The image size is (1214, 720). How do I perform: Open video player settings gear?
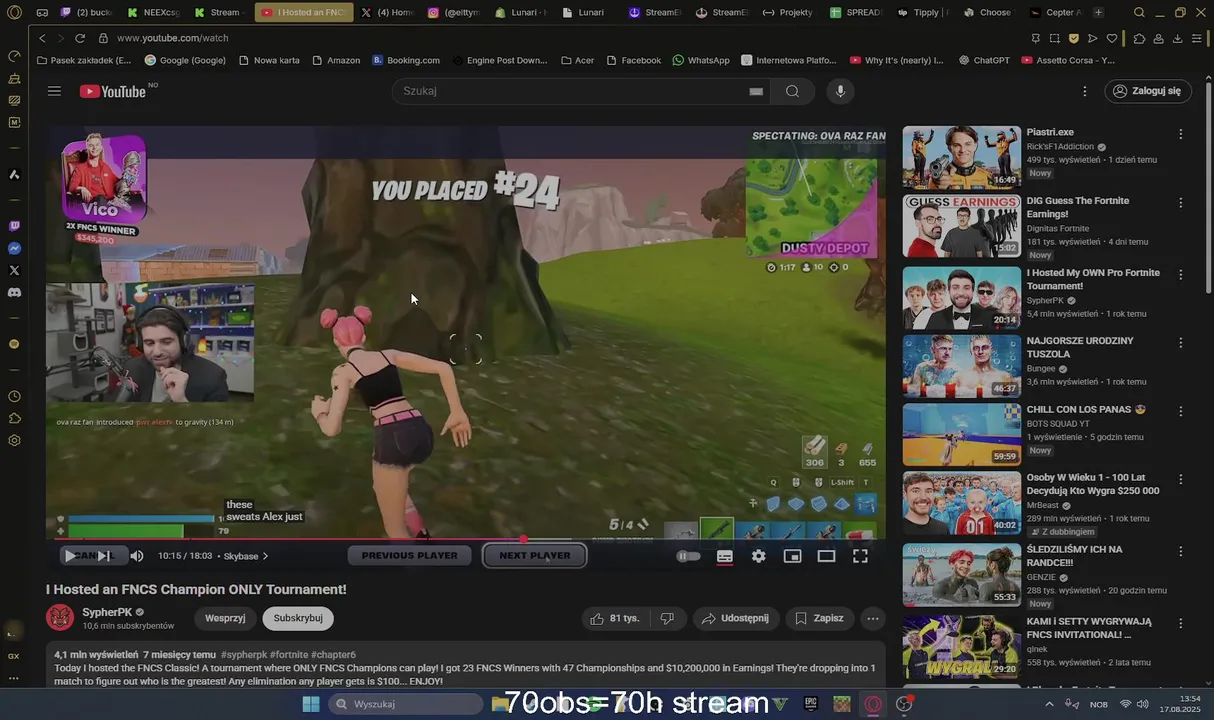point(759,556)
